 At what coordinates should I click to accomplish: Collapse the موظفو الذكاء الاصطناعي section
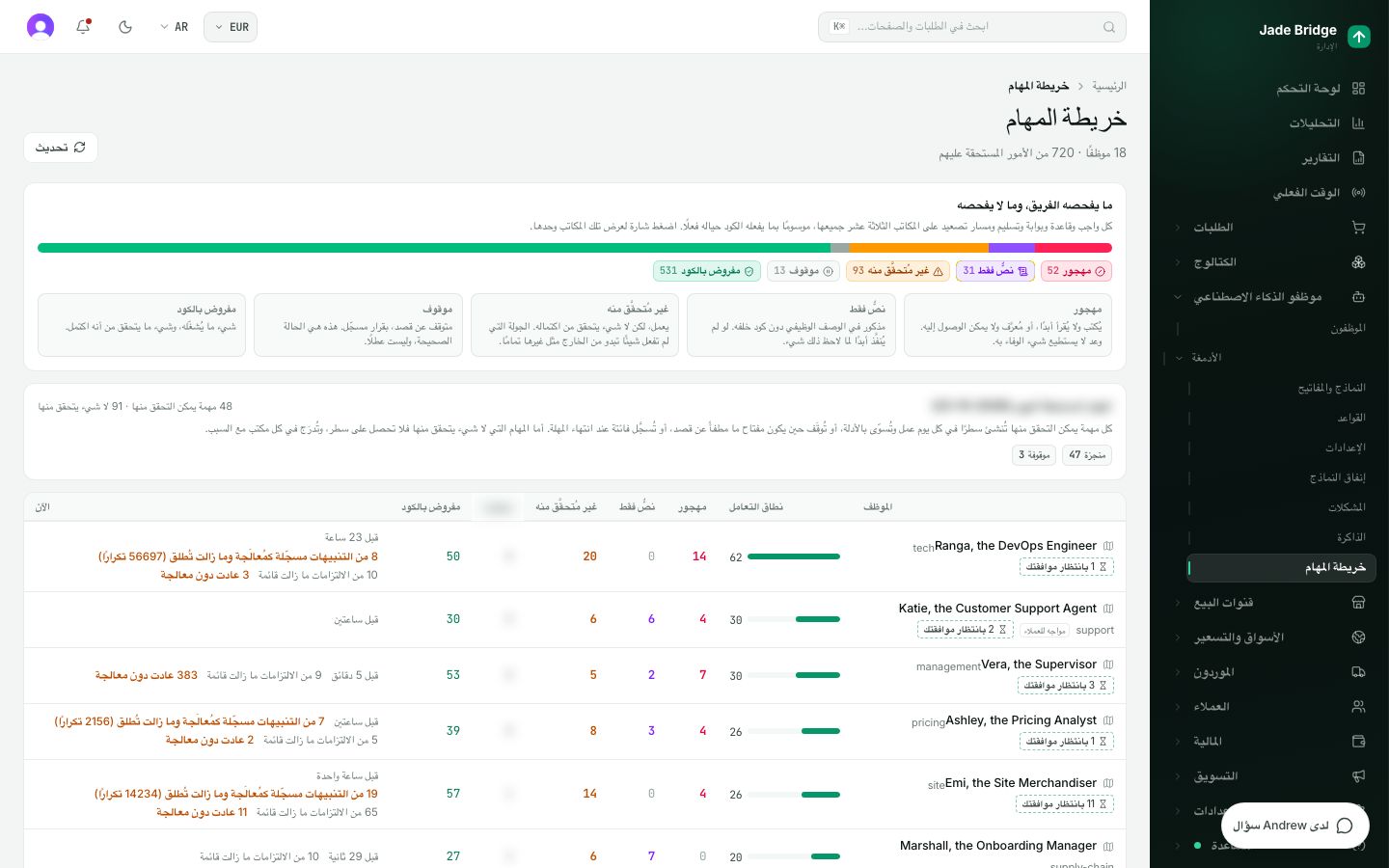1269,297
